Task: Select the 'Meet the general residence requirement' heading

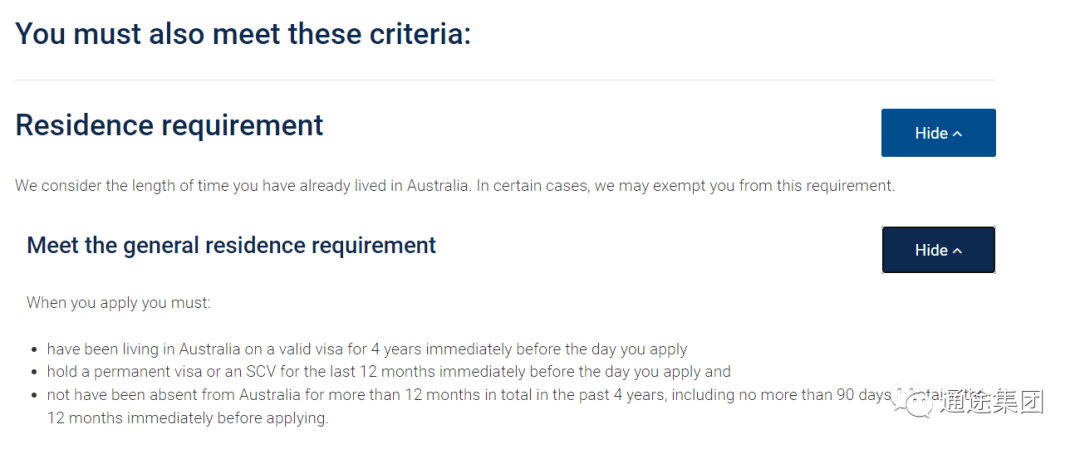Action: pyautogui.click(x=231, y=245)
